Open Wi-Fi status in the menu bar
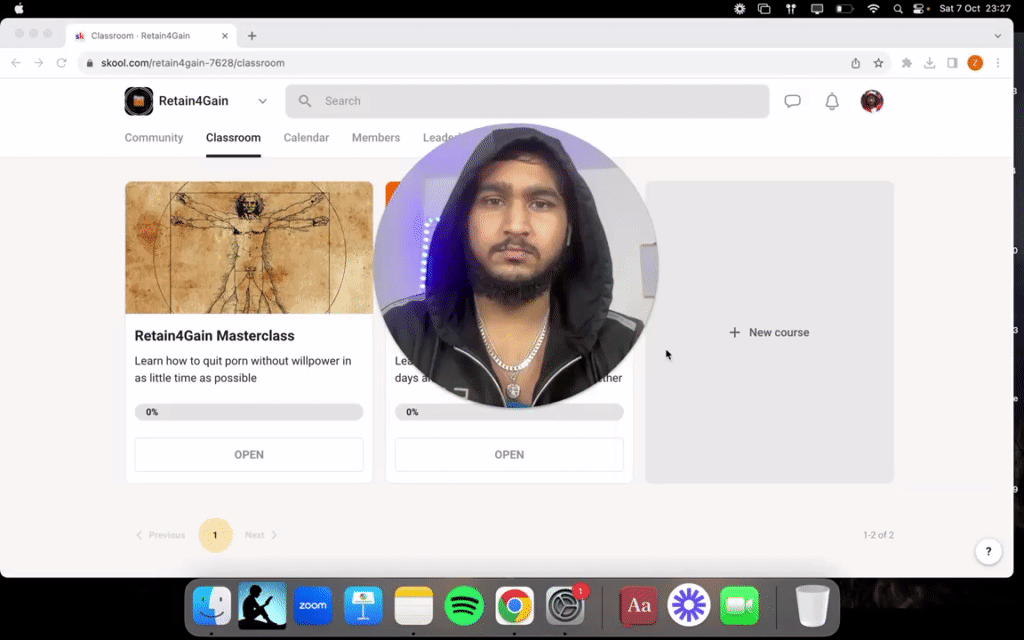 pos(873,8)
